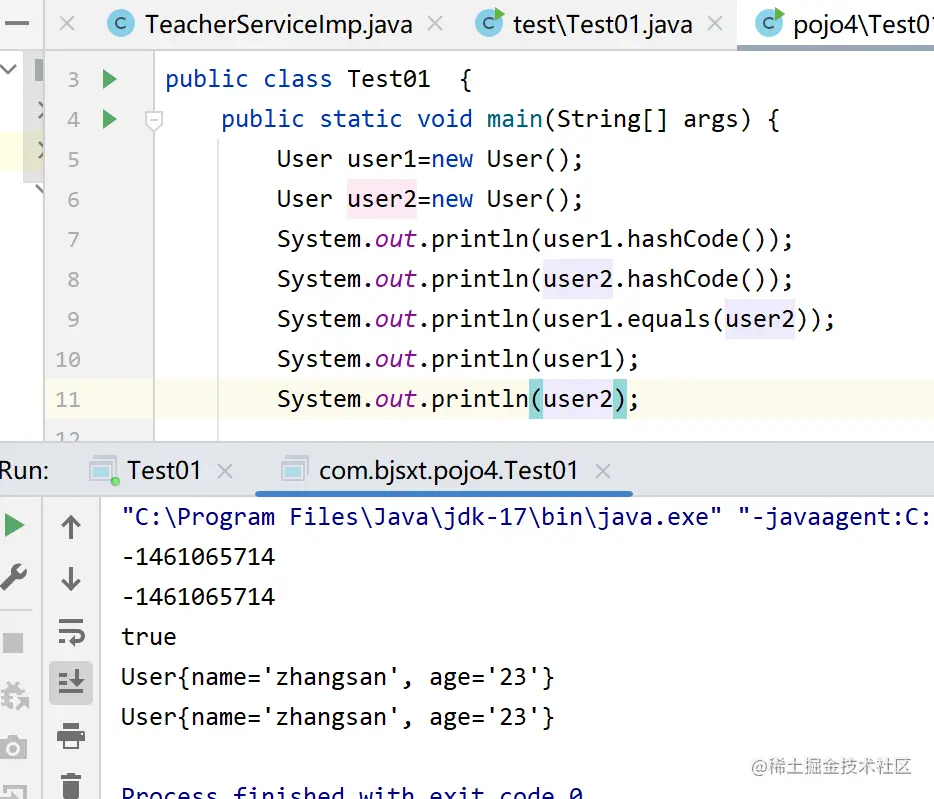
Task: Click user1 variable declaration on line 5
Action: (382, 159)
